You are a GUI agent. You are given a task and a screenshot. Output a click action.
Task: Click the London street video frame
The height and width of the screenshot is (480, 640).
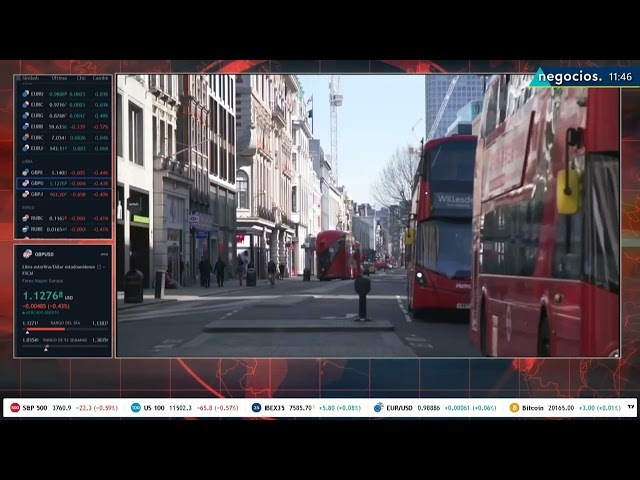[368, 215]
